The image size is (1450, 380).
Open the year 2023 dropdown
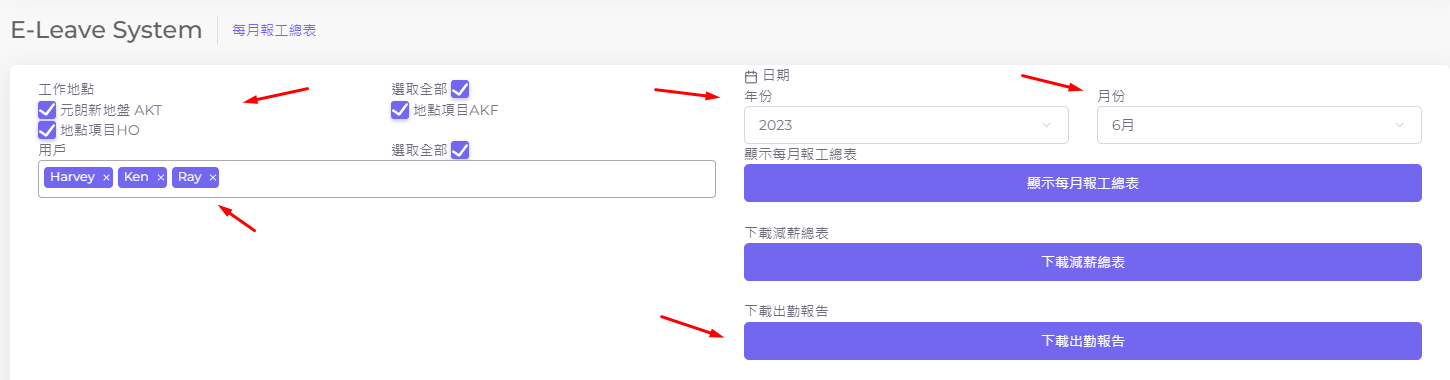(x=907, y=125)
